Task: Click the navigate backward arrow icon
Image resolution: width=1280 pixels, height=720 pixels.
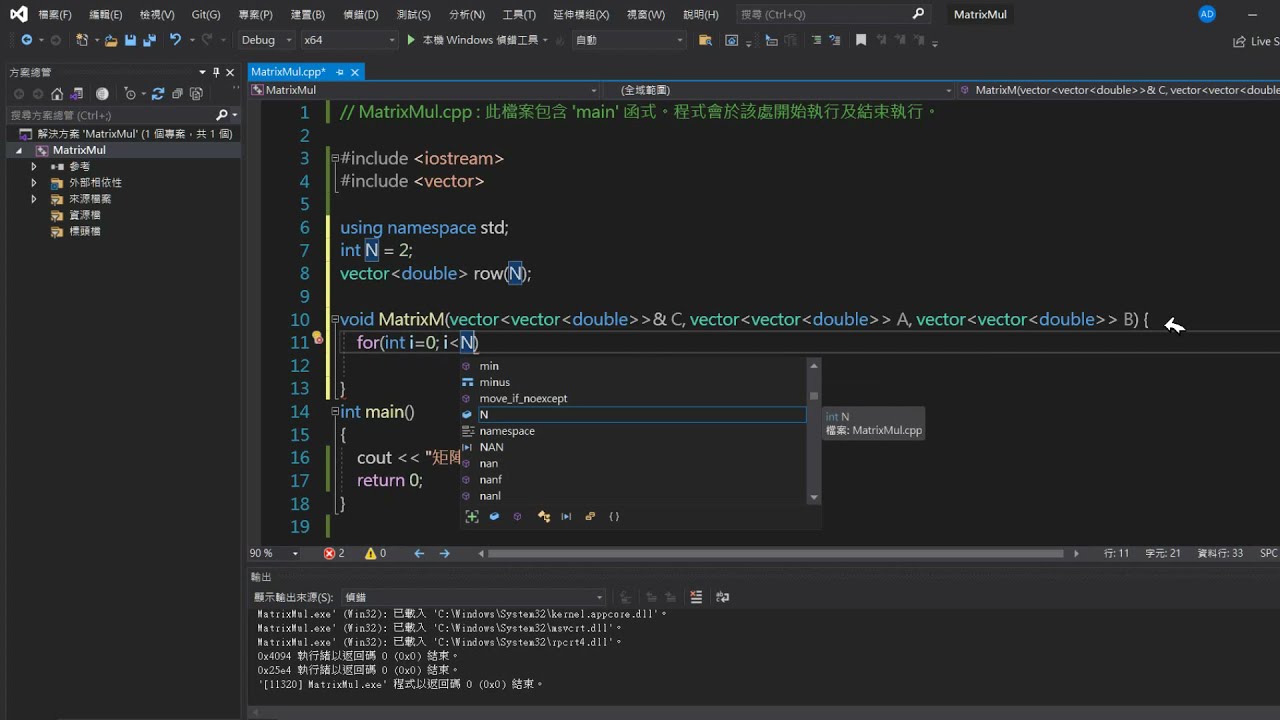Action: point(26,40)
